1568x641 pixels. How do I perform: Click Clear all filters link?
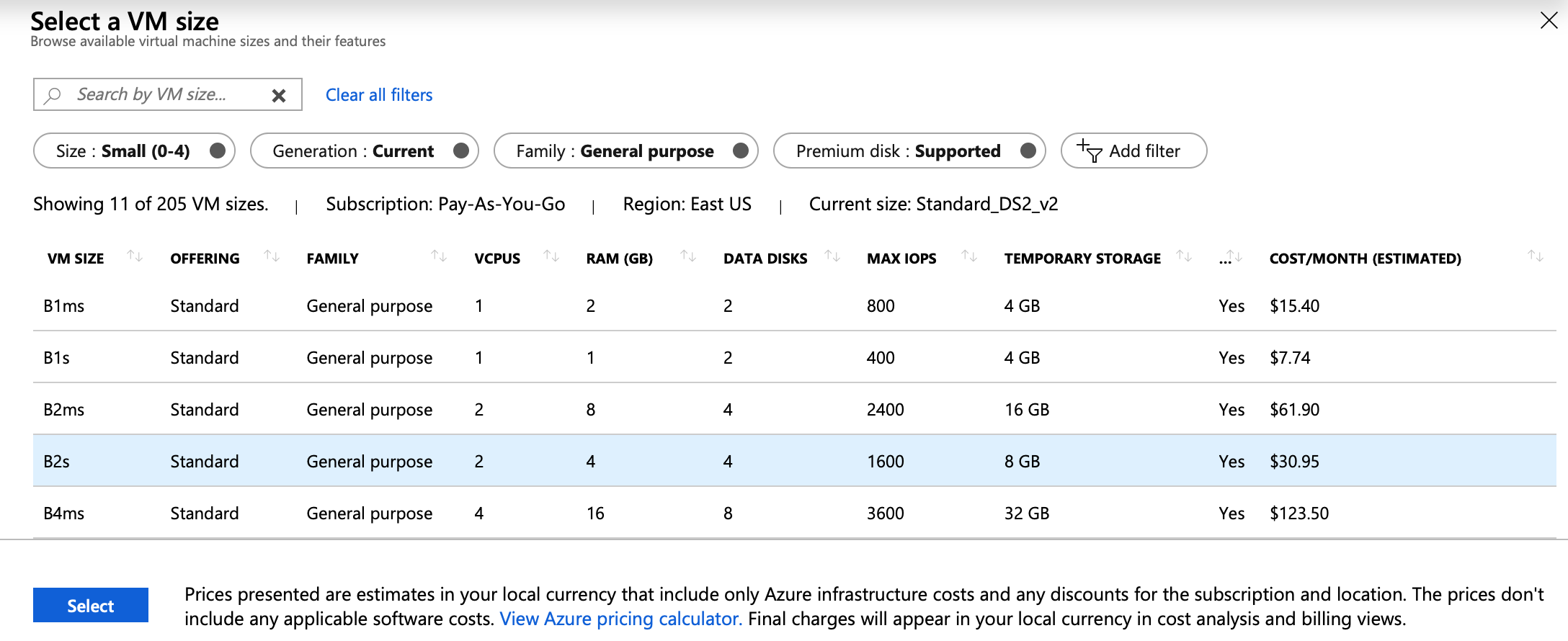pyautogui.click(x=379, y=95)
